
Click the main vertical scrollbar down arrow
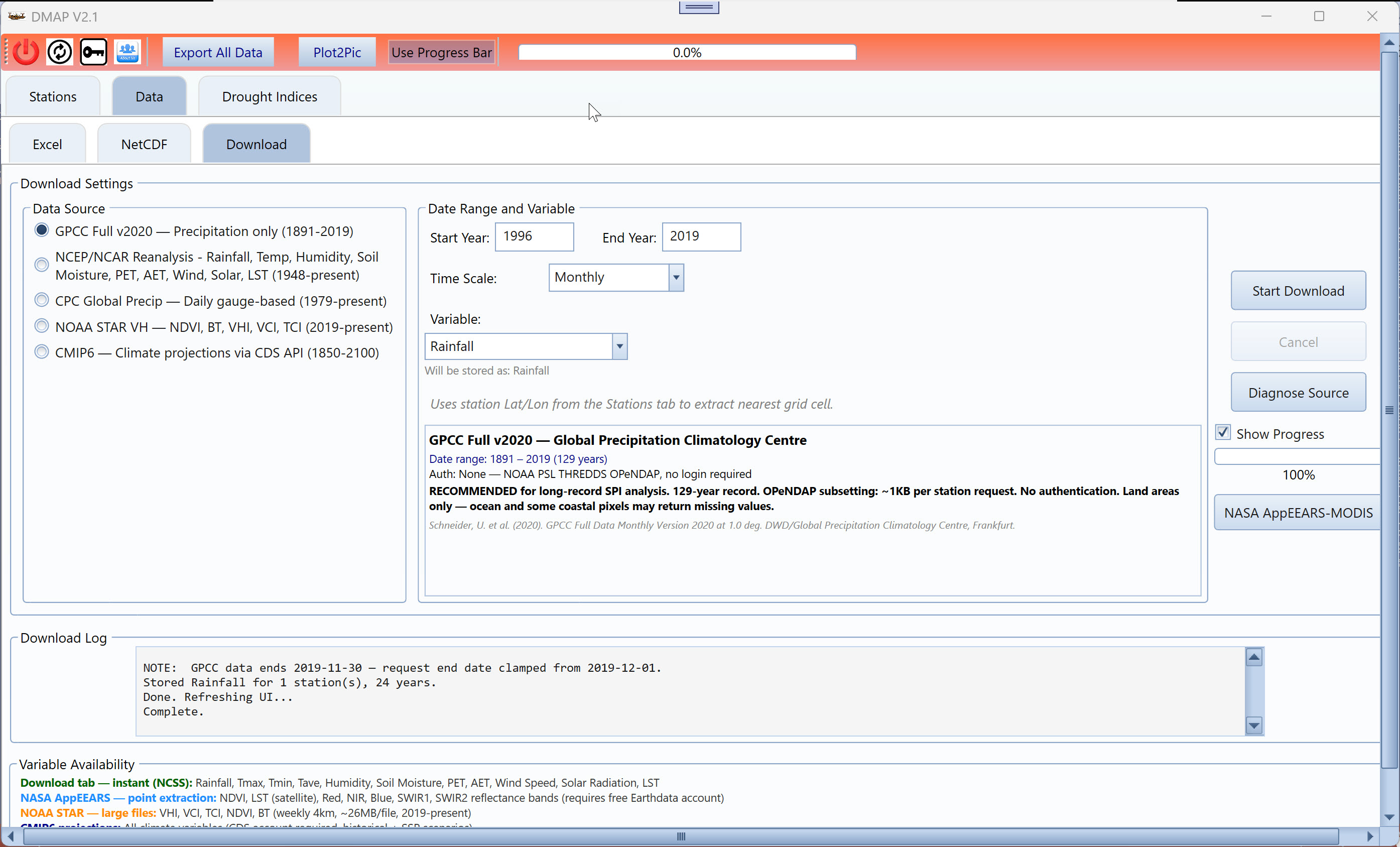(x=1389, y=818)
